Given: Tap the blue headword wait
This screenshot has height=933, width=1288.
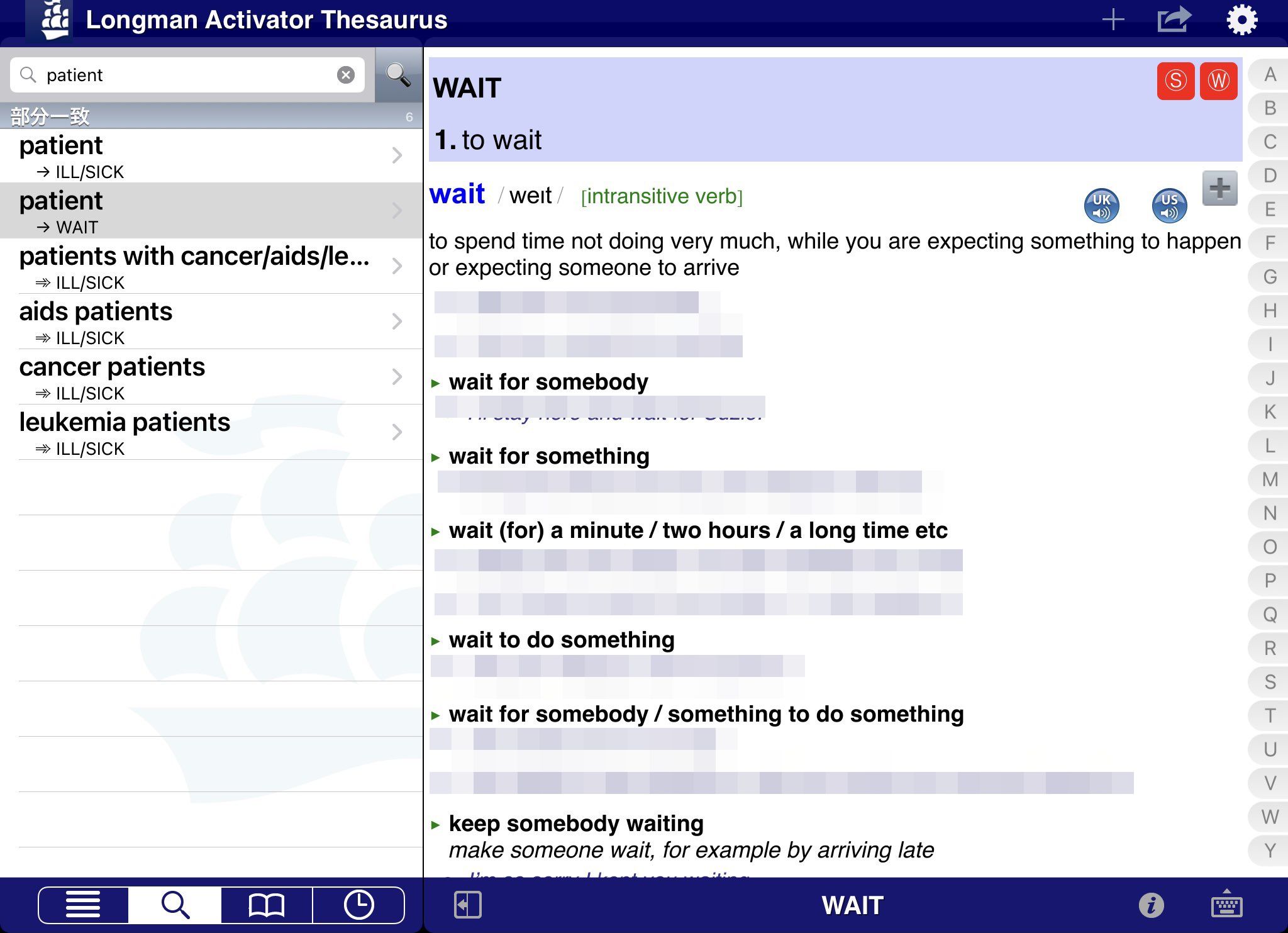Looking at the screenshot, I should pyautogui.click(x=457, y=194).
